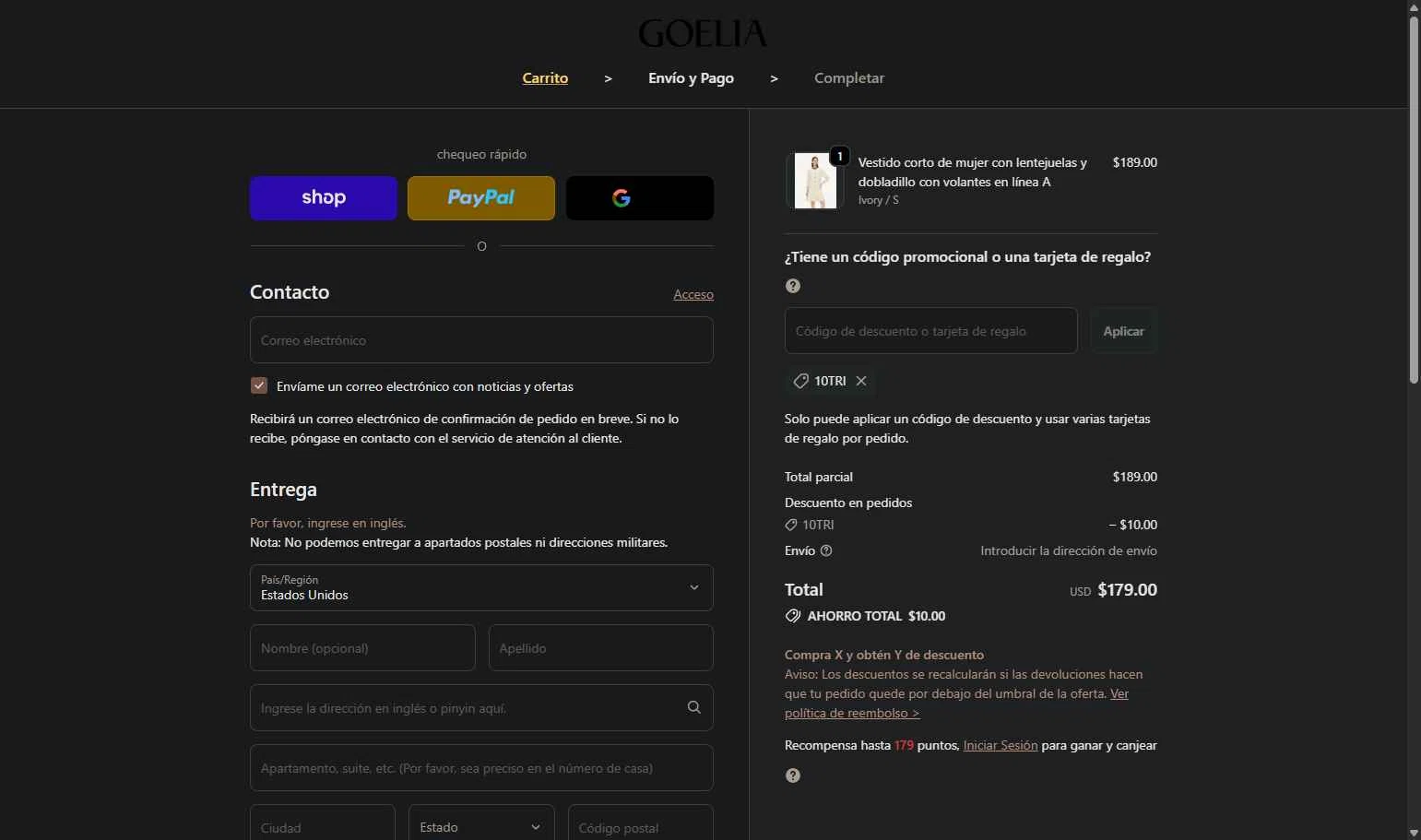Open Iniciar Sesión link for rewards
The height and width of the screenshot is (840, 1421).
point(1001,745)
